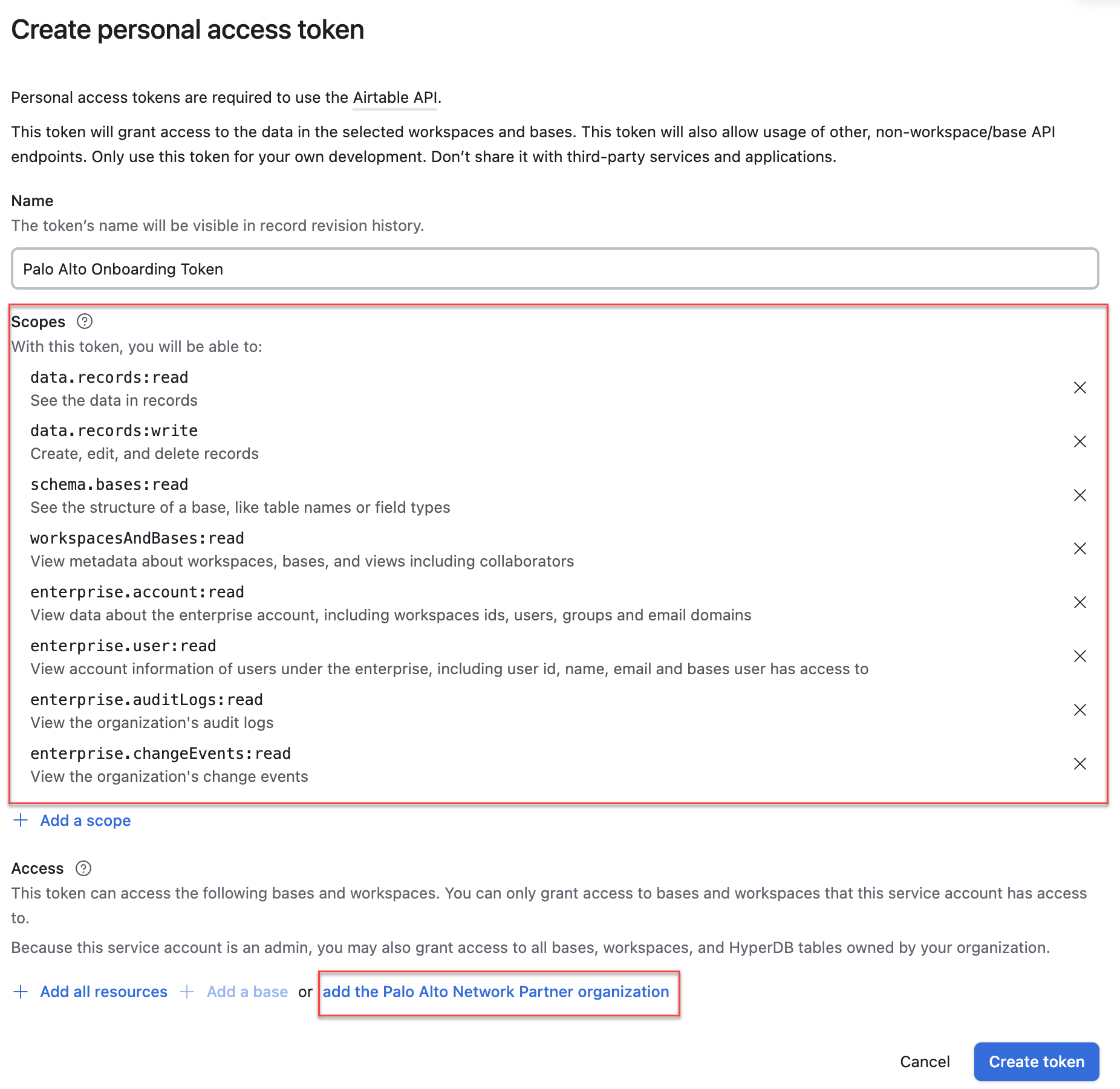Remove the enterprise.auditLogs:read scope
Screen dimensions: 1120x1089
1079,710
